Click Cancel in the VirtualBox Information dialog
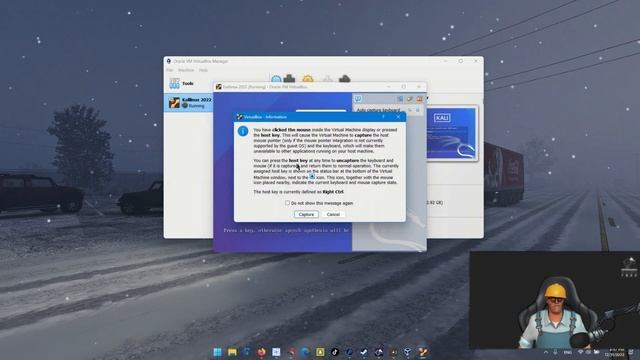 coord(333,214)
